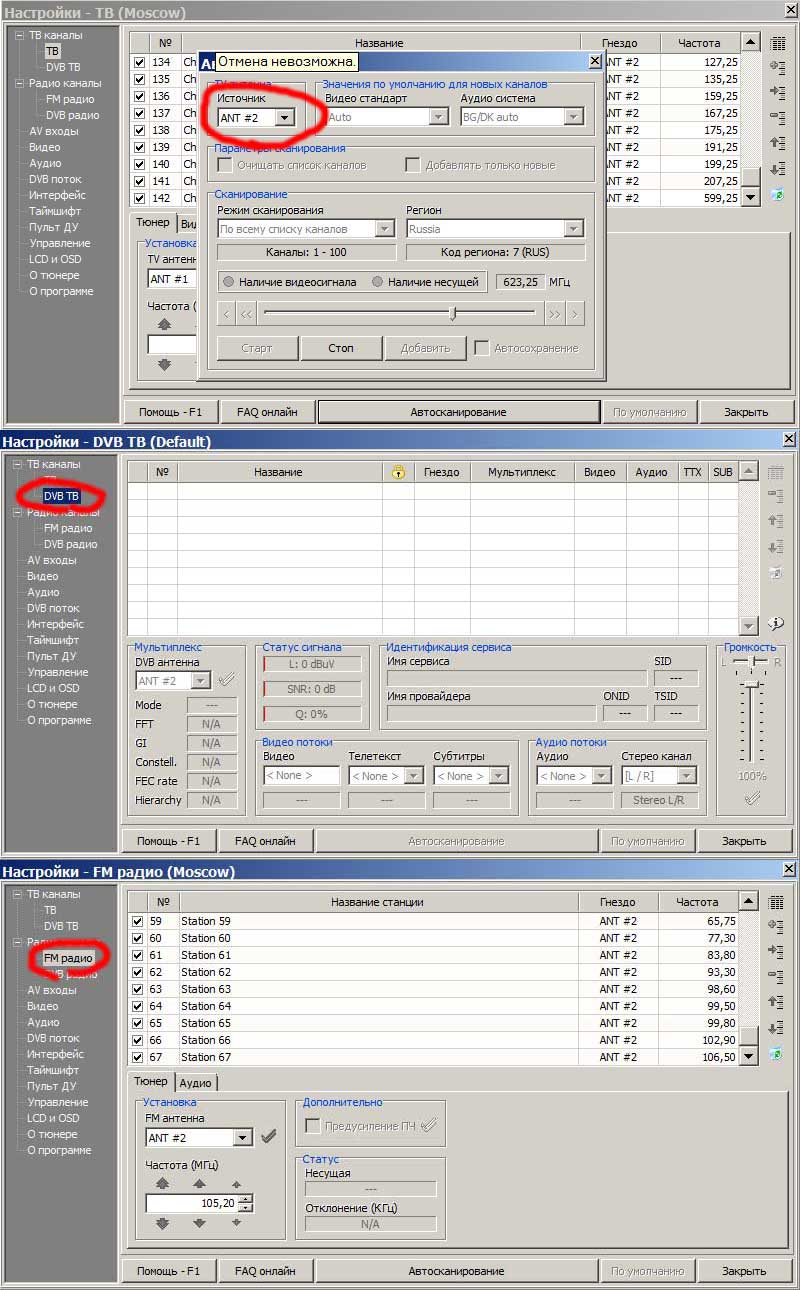The height and width of the screenshot is (1290, 800).
Task: Switch to the Аудио tab in the FM радио window
Action: click(x=195, y=1082)
